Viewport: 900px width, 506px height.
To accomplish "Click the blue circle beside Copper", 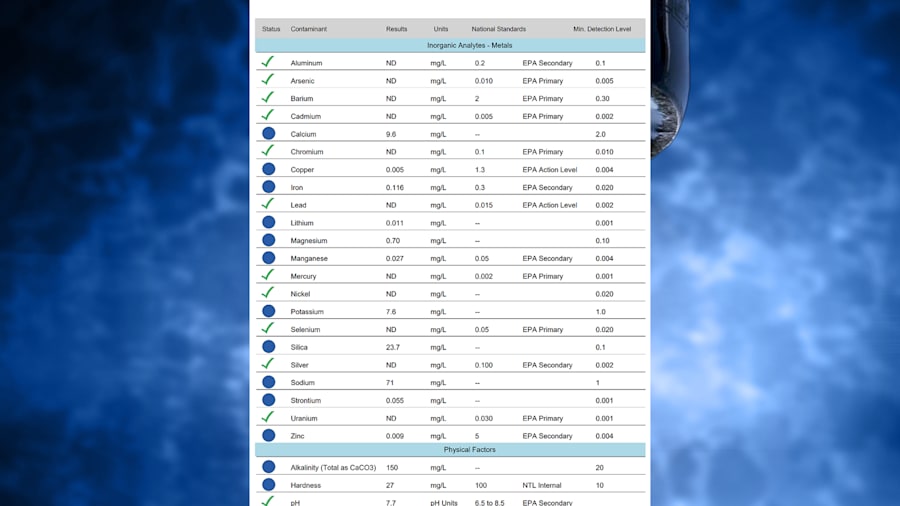I will [269, 169].
